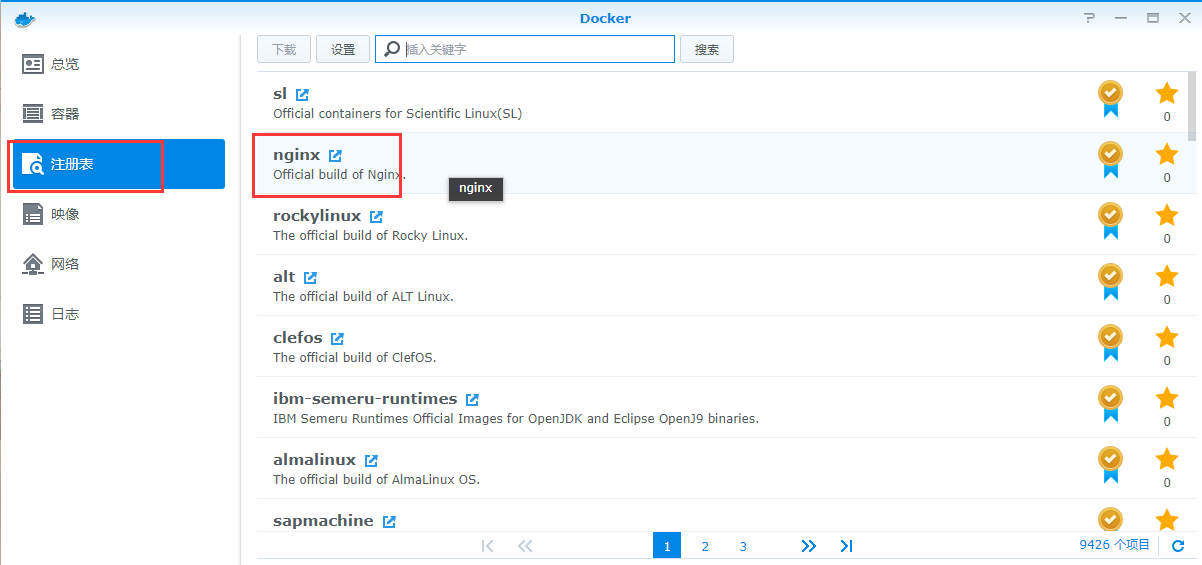Click official badge icon on ibm-semeru-runtimes row
The height and width of the screenshot is (565, 1202).
[1110, 404]
